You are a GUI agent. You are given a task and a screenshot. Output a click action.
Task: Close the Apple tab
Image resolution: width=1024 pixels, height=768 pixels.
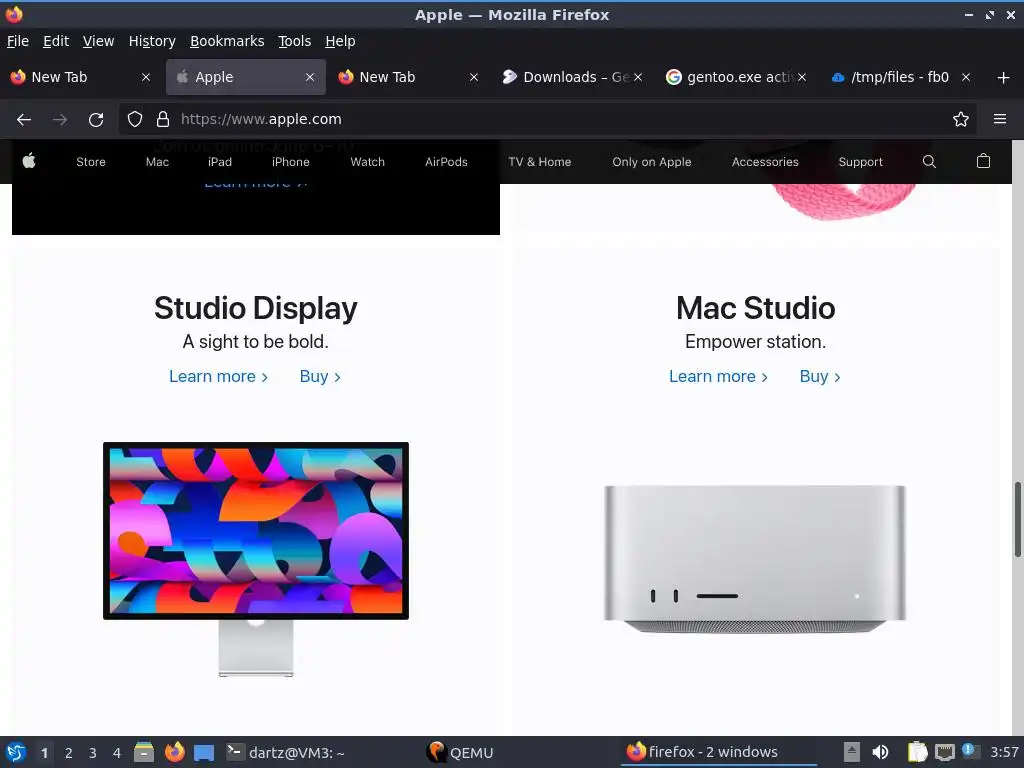[310, 77]
